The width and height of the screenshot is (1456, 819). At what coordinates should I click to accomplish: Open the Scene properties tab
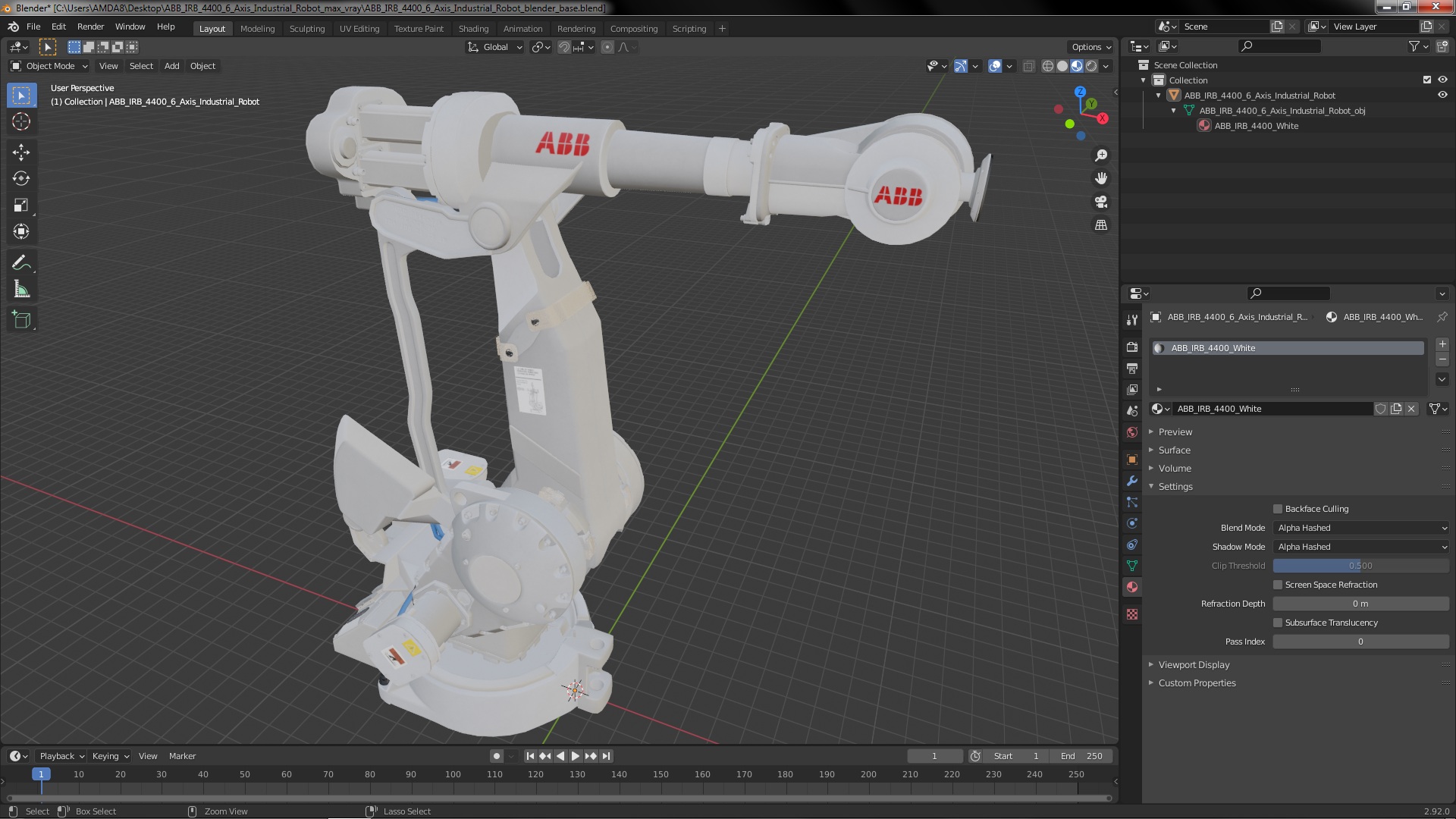(x=1132, y=410)
